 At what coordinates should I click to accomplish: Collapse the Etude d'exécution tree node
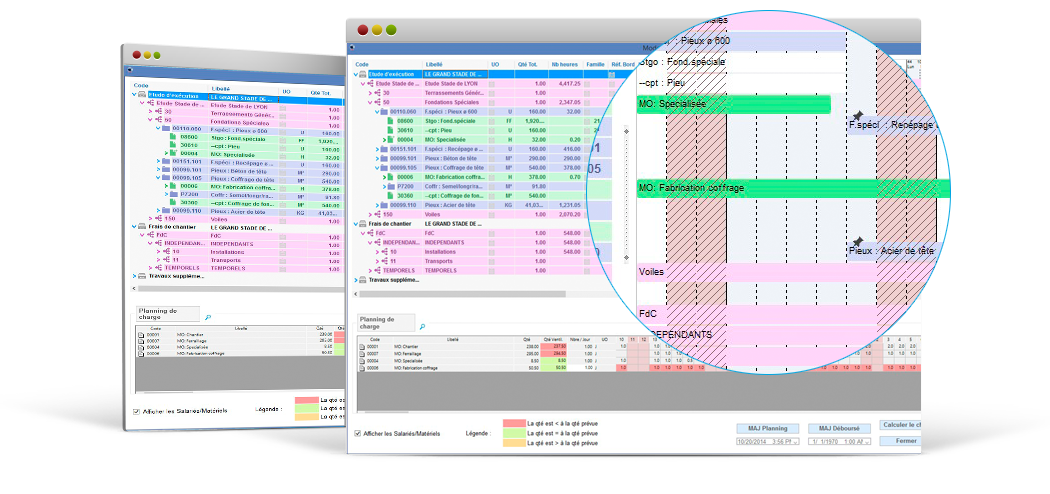click(353, 74)
